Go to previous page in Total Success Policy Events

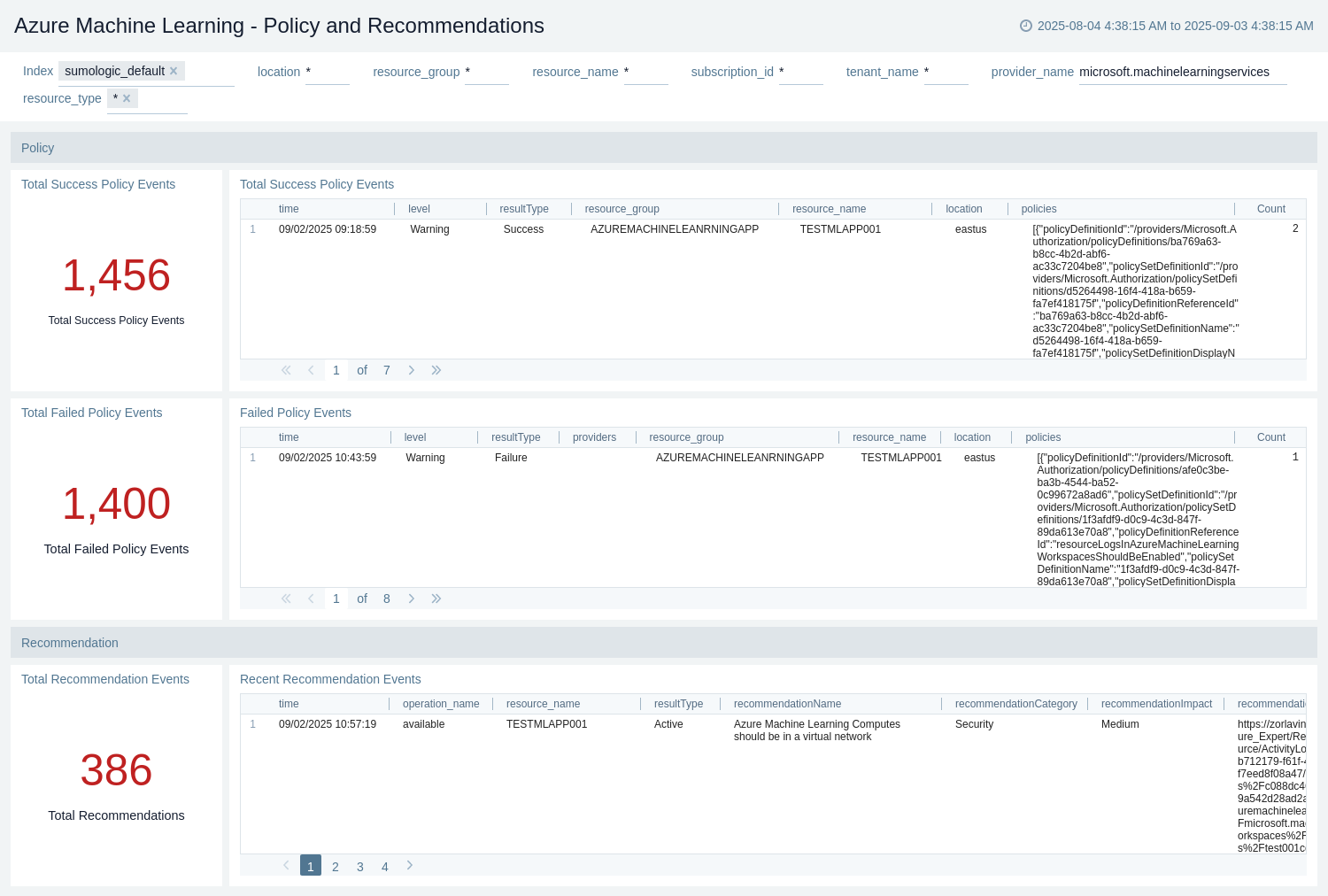[311, 370]
